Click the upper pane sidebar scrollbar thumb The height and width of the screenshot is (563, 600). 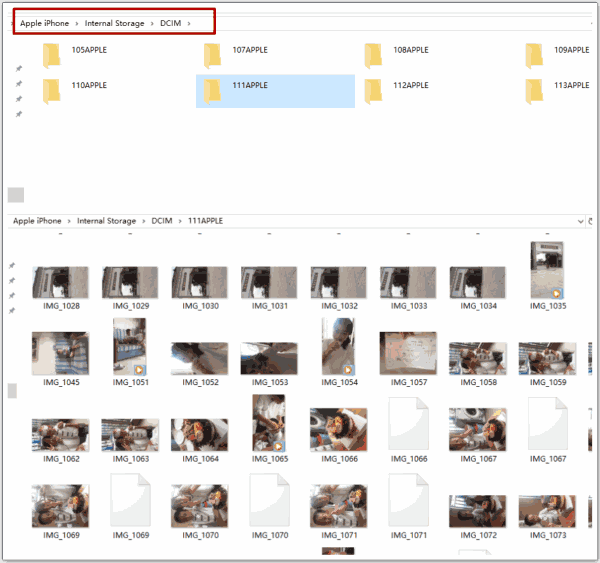pyautogui.click(x=16, y=195)
